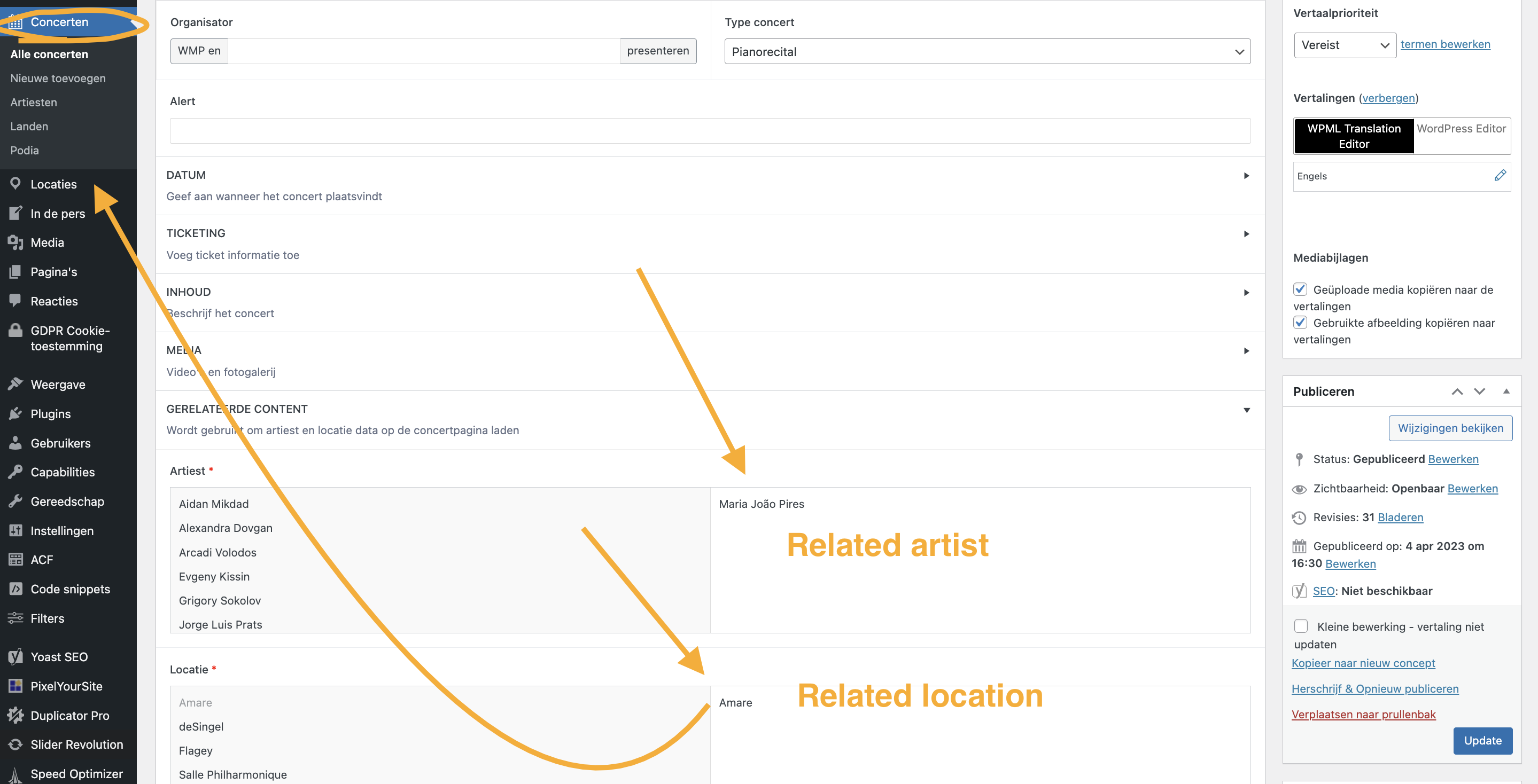Image resolution: width=1538 pixels, height=784 pixels.
Task: Click Kopieer naar nieuw concept link
Action: pyautogui.click(x=1363, y=663)
